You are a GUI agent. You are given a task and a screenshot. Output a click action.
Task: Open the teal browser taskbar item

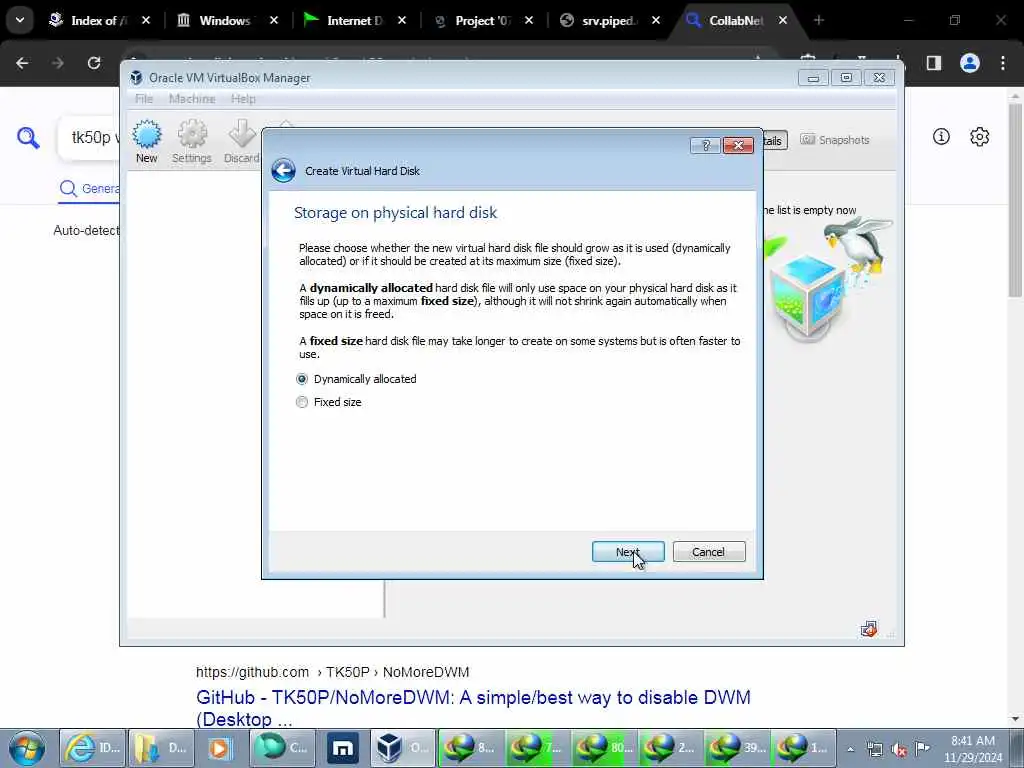point(282,748)
